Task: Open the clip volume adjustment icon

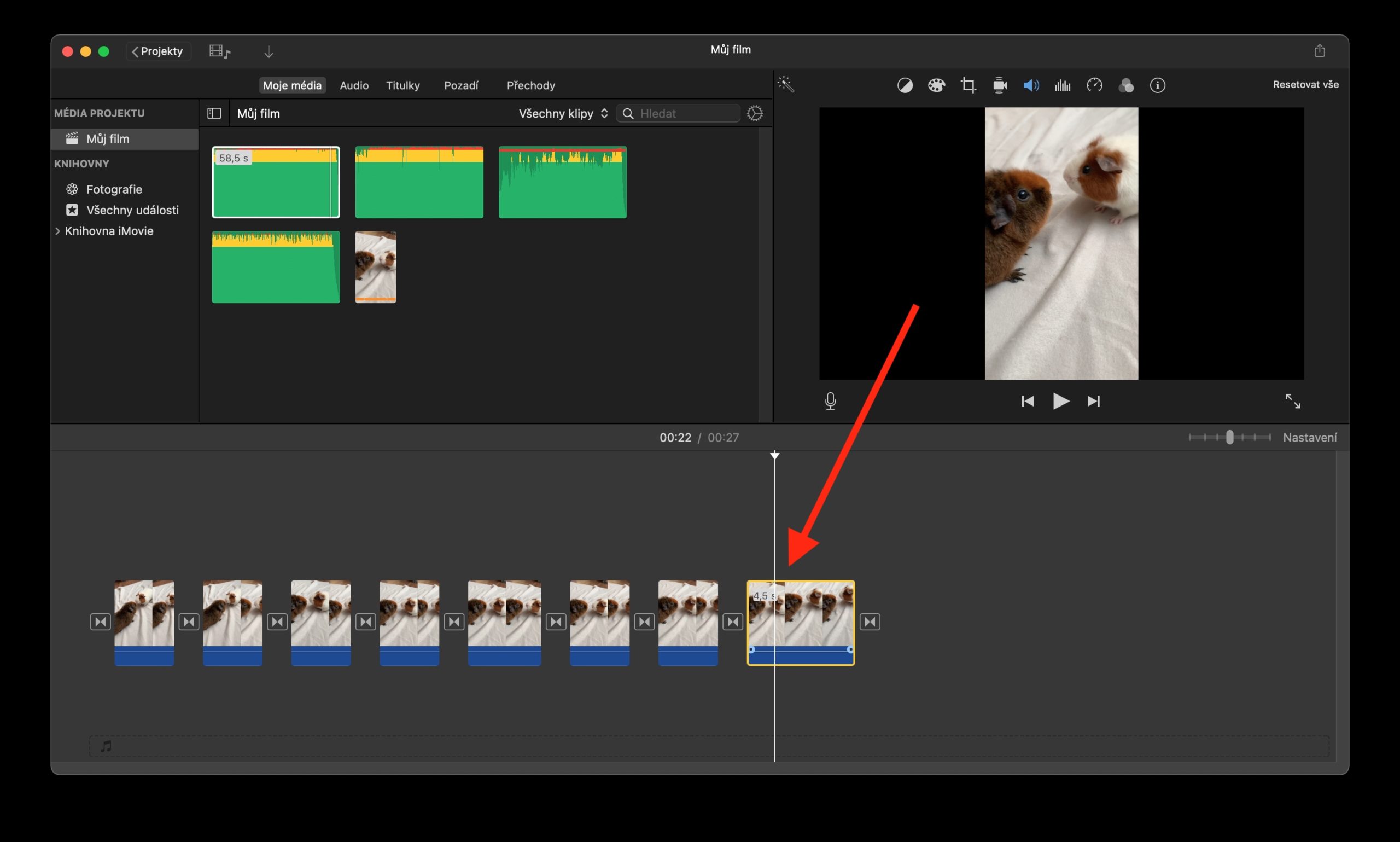Action: 1031,85
